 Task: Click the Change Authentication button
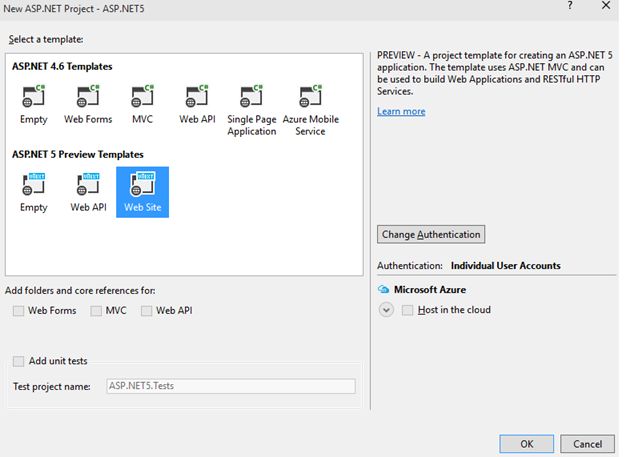click(431, 234)
